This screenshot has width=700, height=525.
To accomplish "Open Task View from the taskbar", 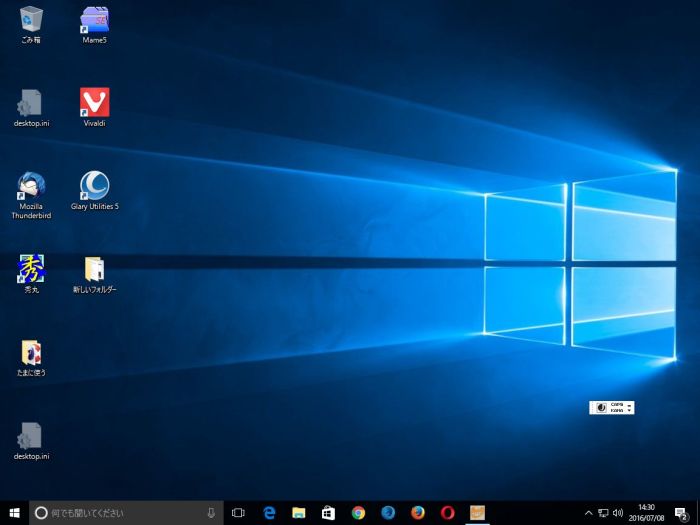I will click(238, 513).
